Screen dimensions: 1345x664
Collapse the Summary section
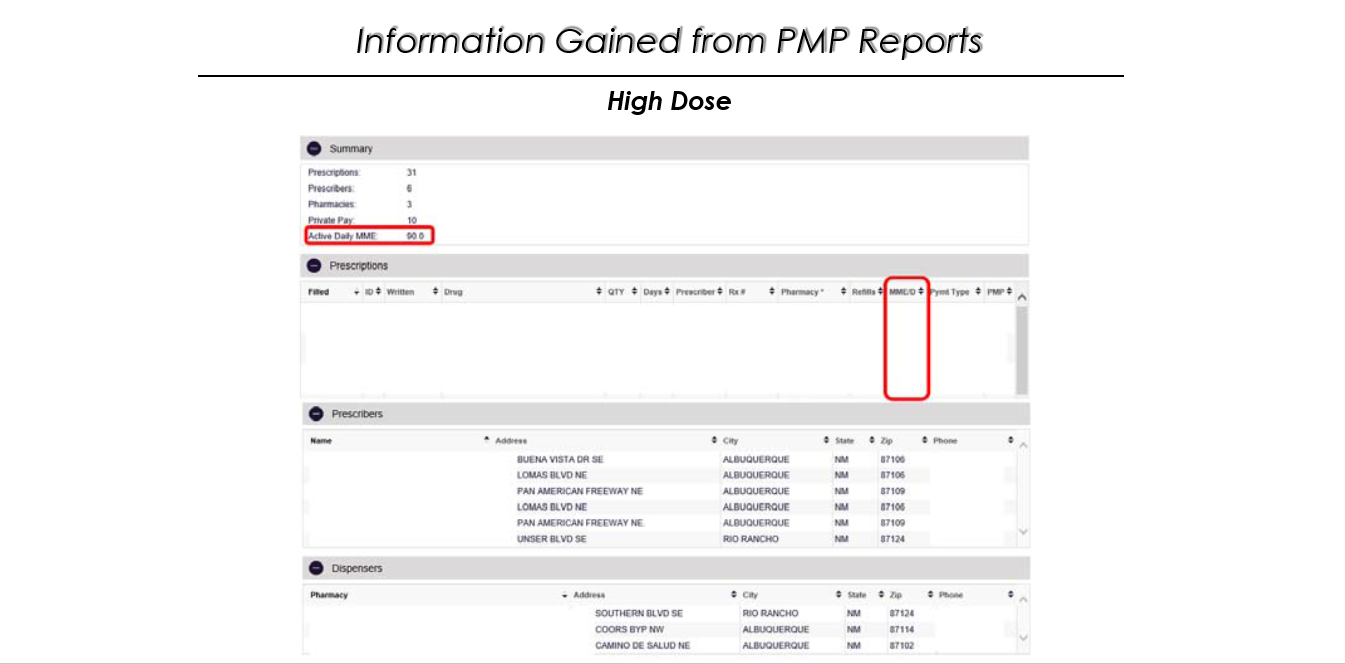314,149
